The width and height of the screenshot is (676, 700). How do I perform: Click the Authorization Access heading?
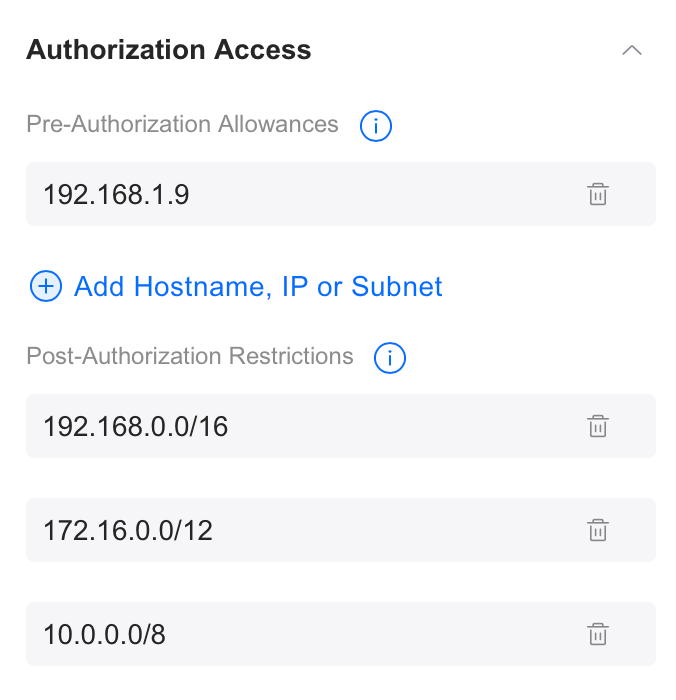pos(168,50)
